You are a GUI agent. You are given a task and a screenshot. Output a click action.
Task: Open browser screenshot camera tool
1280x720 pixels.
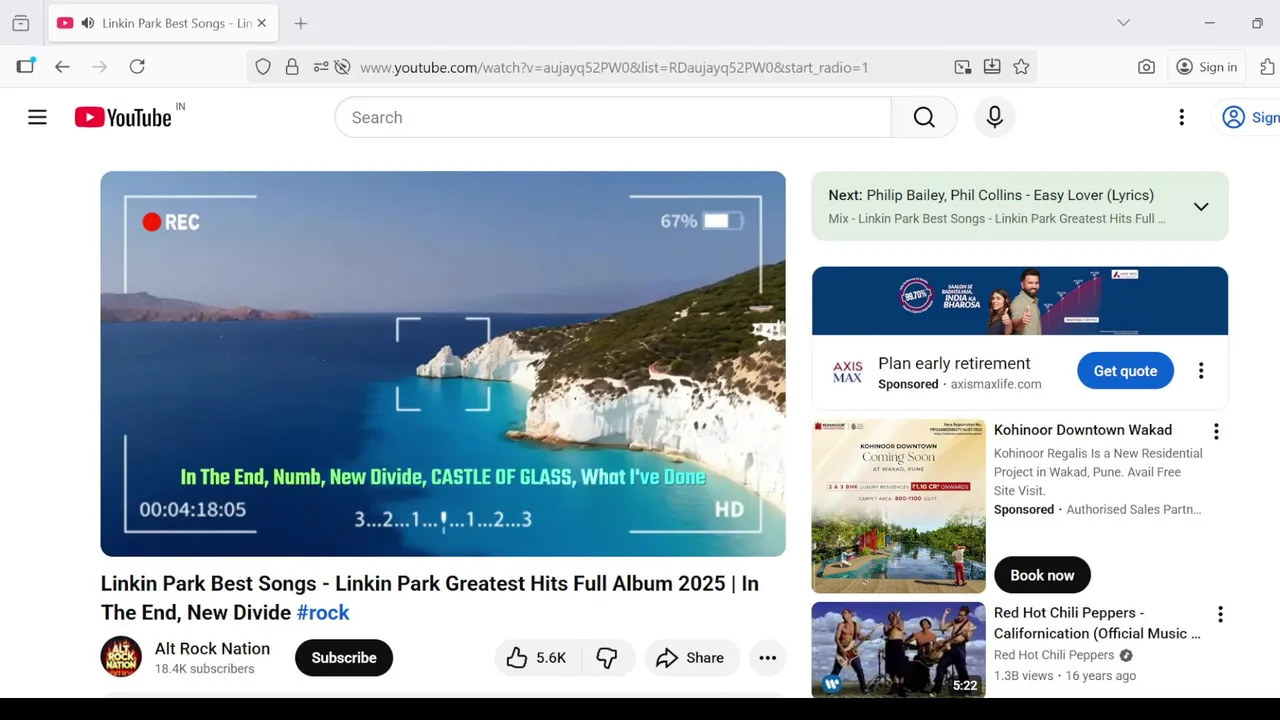[x=1146, y=67]
